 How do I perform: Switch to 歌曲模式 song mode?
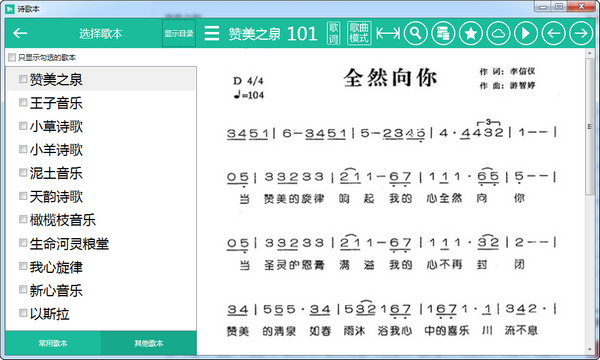click(x=359, y=33)
